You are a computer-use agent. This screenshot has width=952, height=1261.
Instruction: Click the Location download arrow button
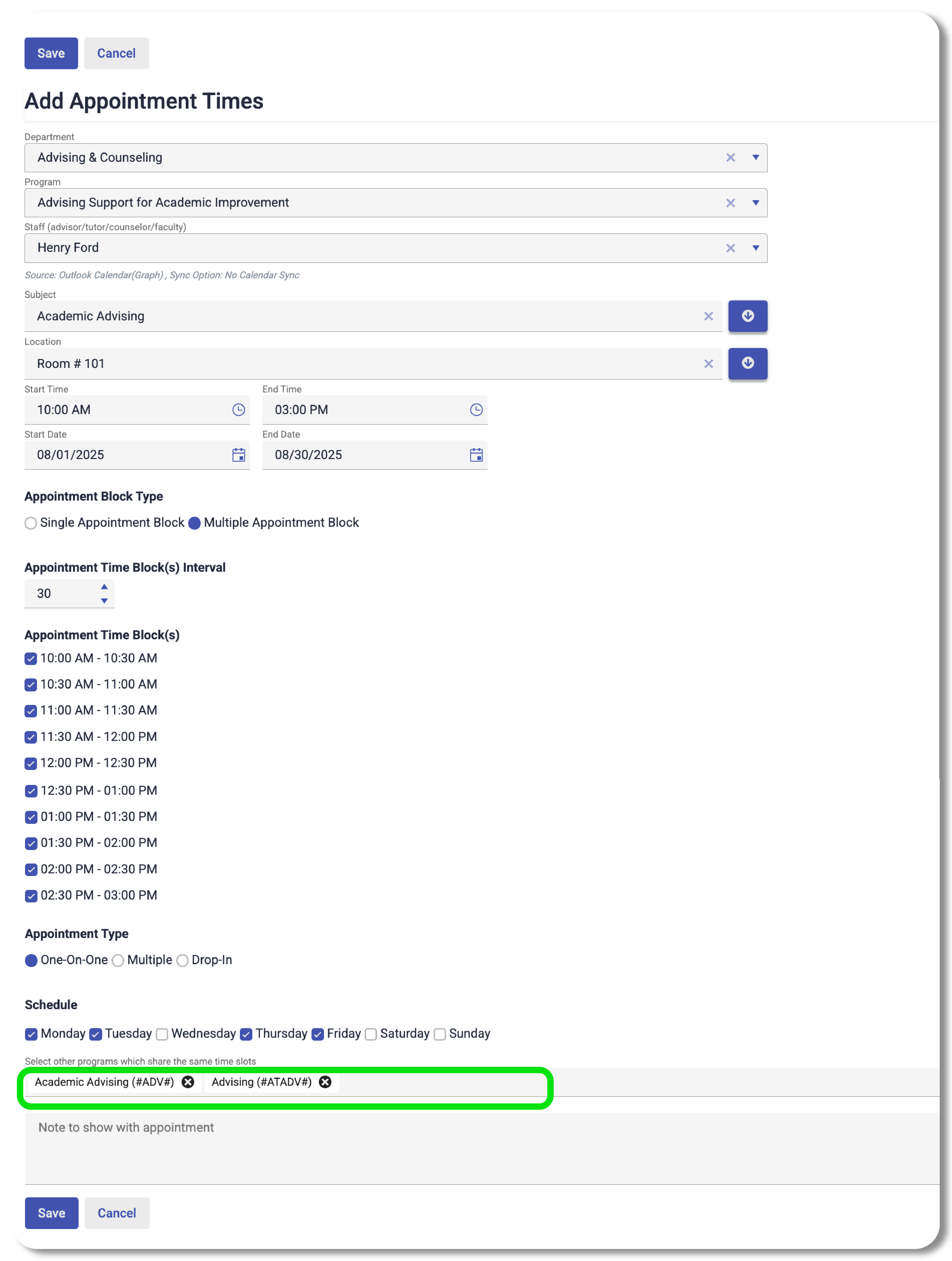[747, 364]
